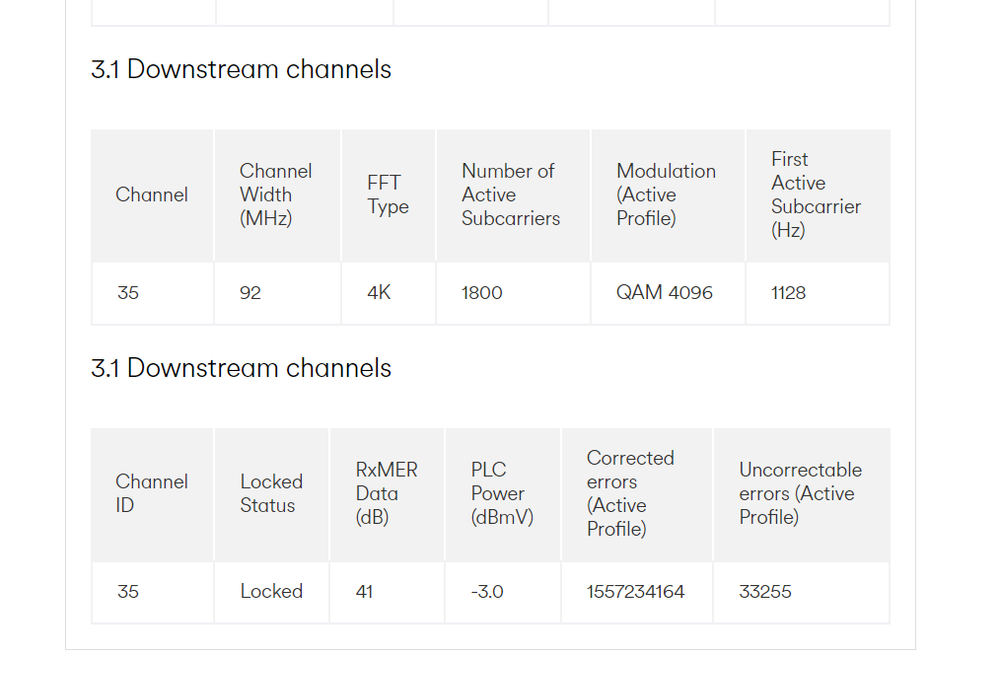
Task: Select the first 3.1 Downstream channels heading
Action: (241, 69)
